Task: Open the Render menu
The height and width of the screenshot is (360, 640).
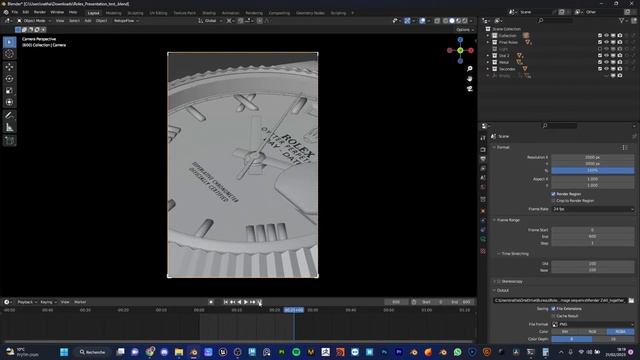Action: (40, 12)
